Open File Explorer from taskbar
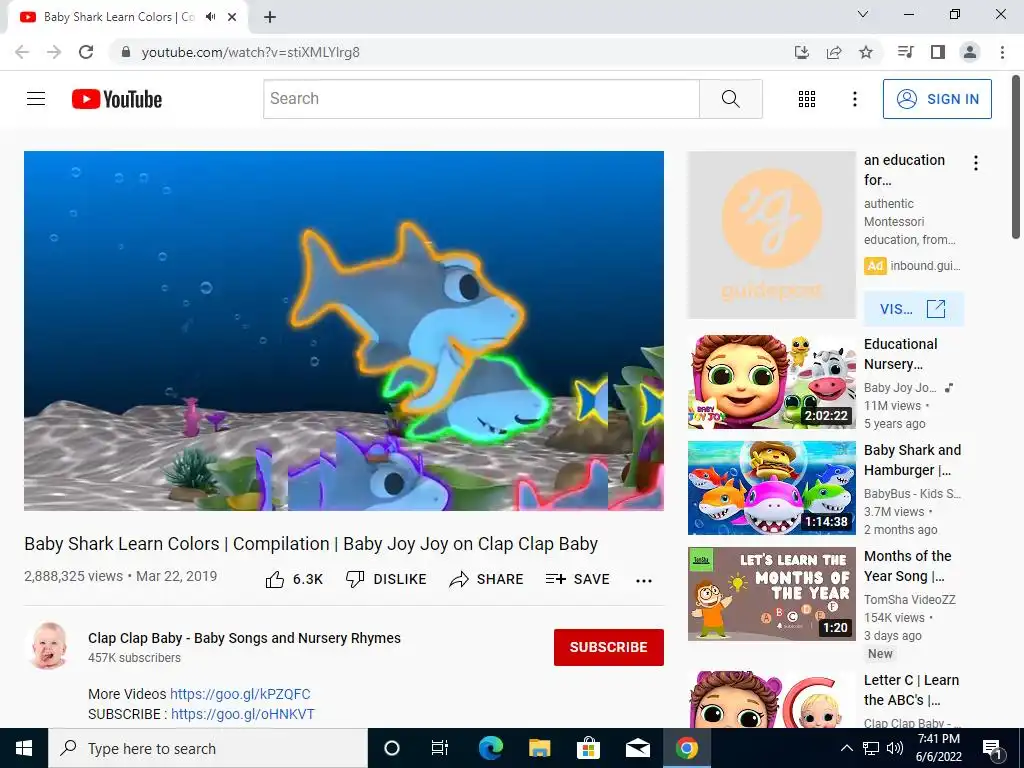Screen dimensions: 1024x768 tap(539, 748)
